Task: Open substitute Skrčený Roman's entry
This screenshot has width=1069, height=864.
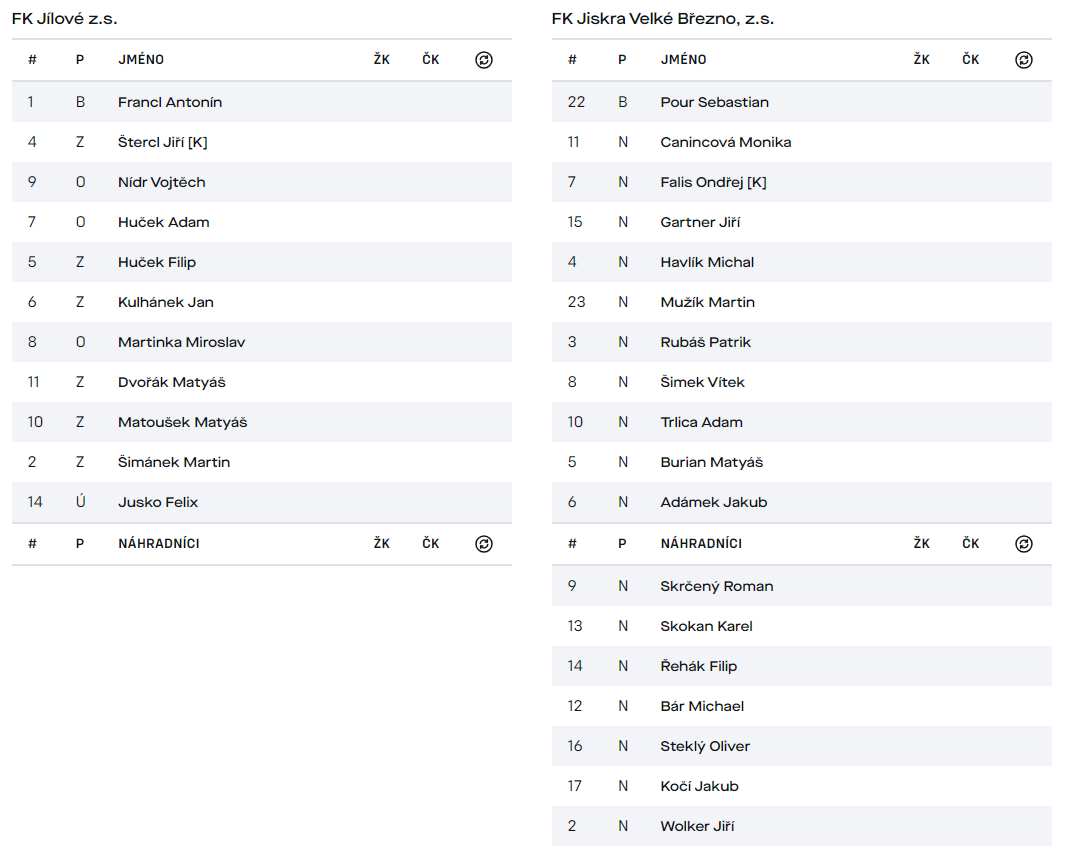Action: [x=716, y=586]
